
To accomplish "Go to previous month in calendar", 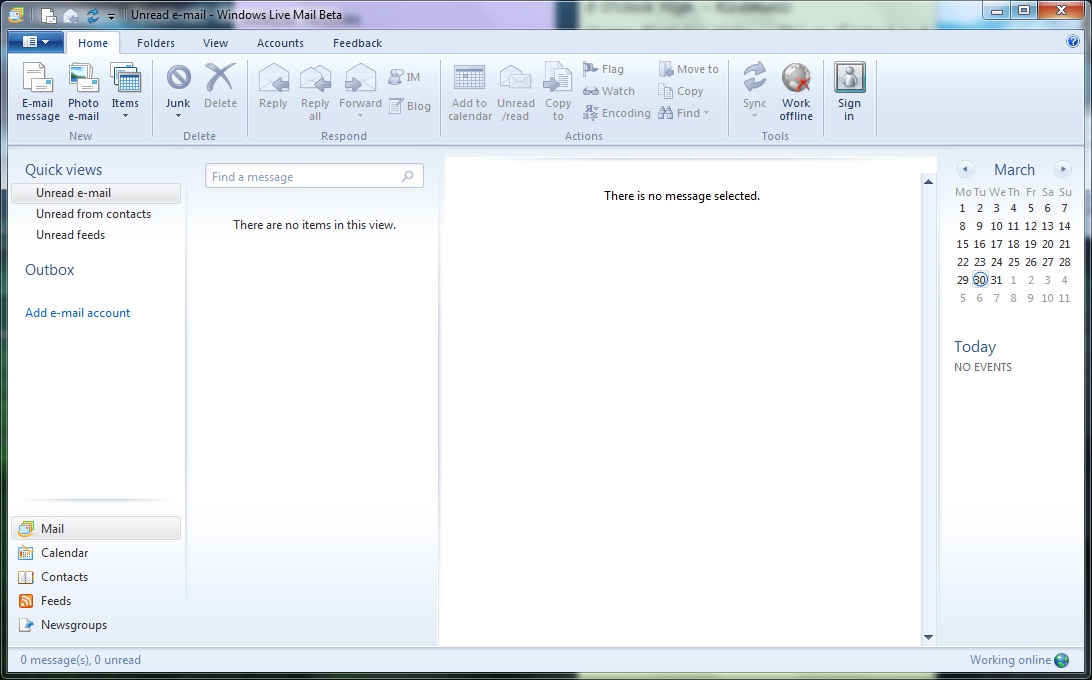I will click(965, 169).
